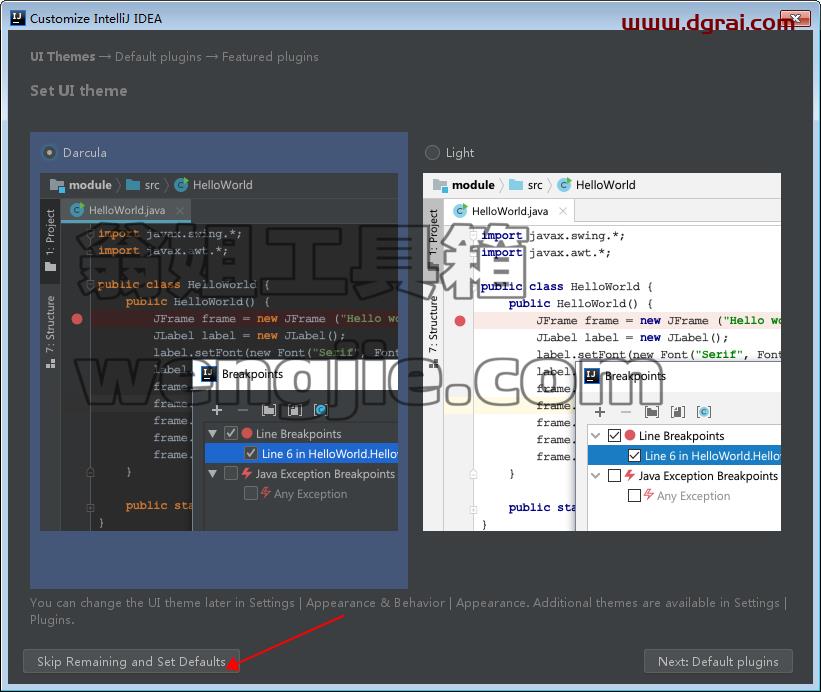Image resolution: width=821 pixels, height=692 pixels.
Task: Toggle Line Breakpoints checkbox in Light preview
Action: [x=614, y=436]
